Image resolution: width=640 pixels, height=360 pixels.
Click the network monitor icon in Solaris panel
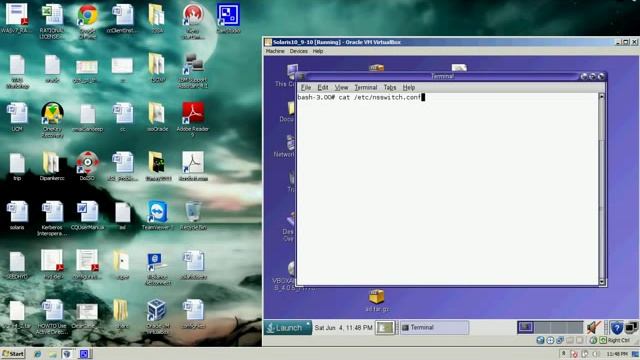[631, 327]
